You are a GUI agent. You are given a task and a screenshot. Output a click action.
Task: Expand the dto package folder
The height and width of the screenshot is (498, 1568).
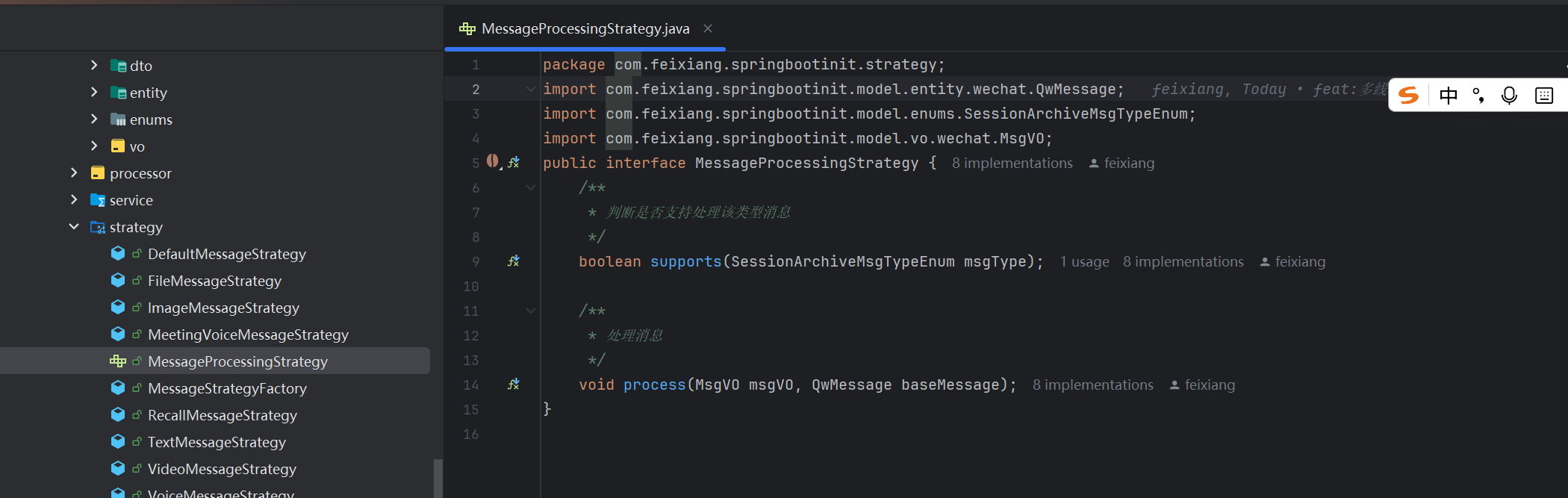click(94, 66)
